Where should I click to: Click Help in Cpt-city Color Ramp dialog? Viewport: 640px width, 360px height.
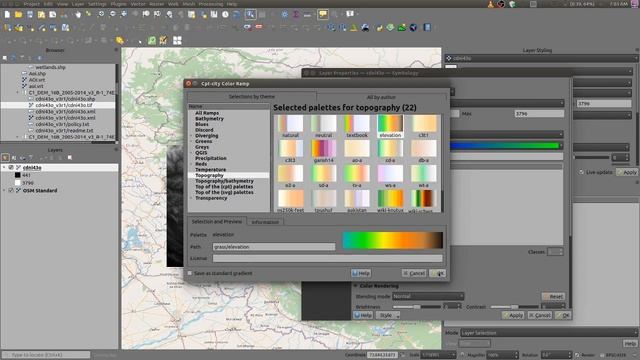pos(361,273)
